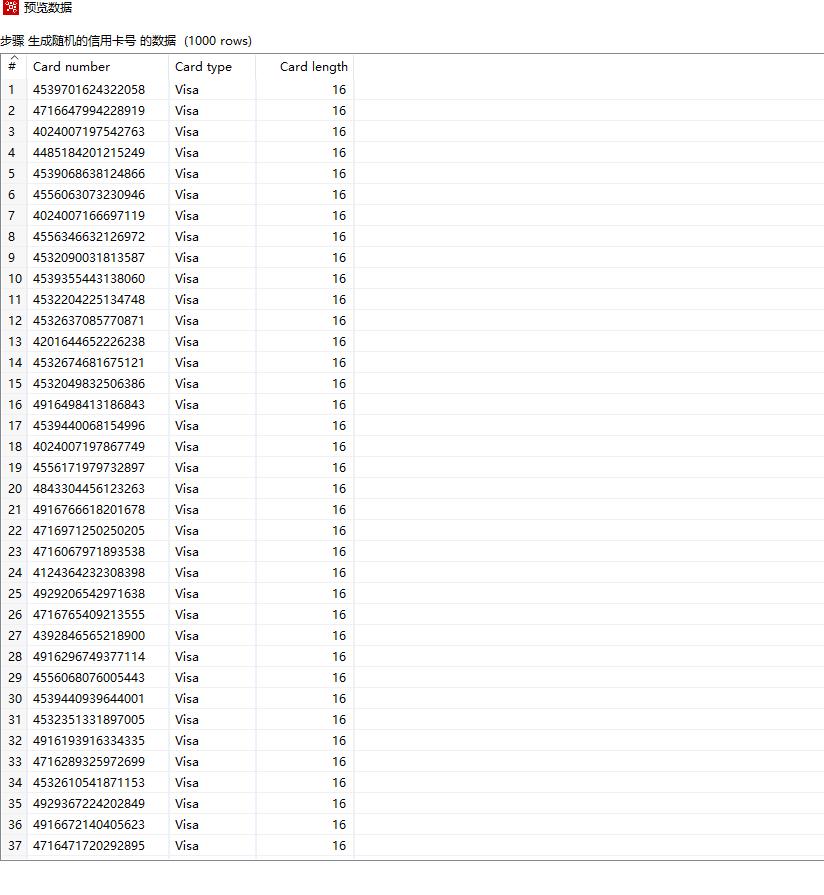
Task: Select card number 4024007197867749
Action: click(x=89, y=447)
